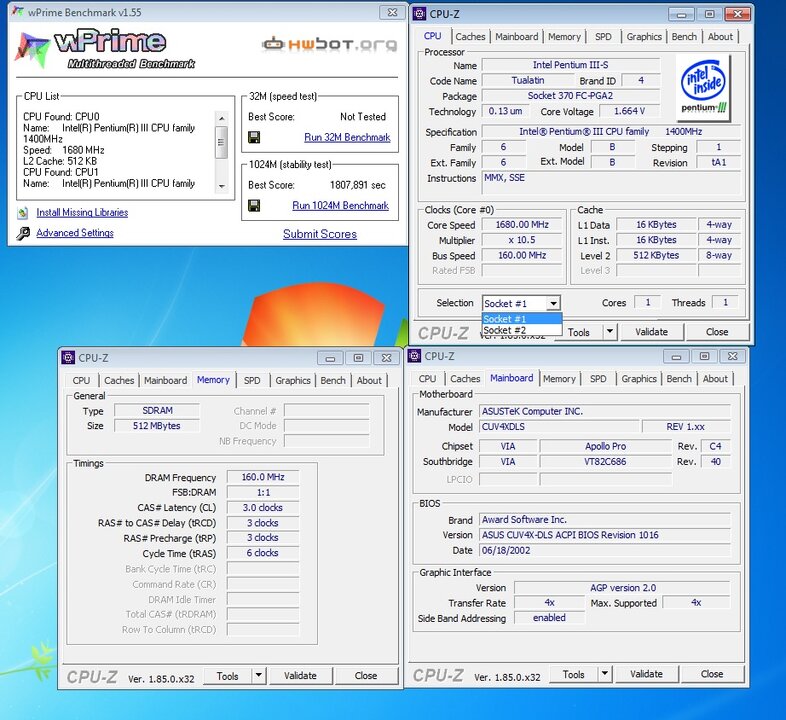Switch to Memory tab in CPU window

pos(564,37)
